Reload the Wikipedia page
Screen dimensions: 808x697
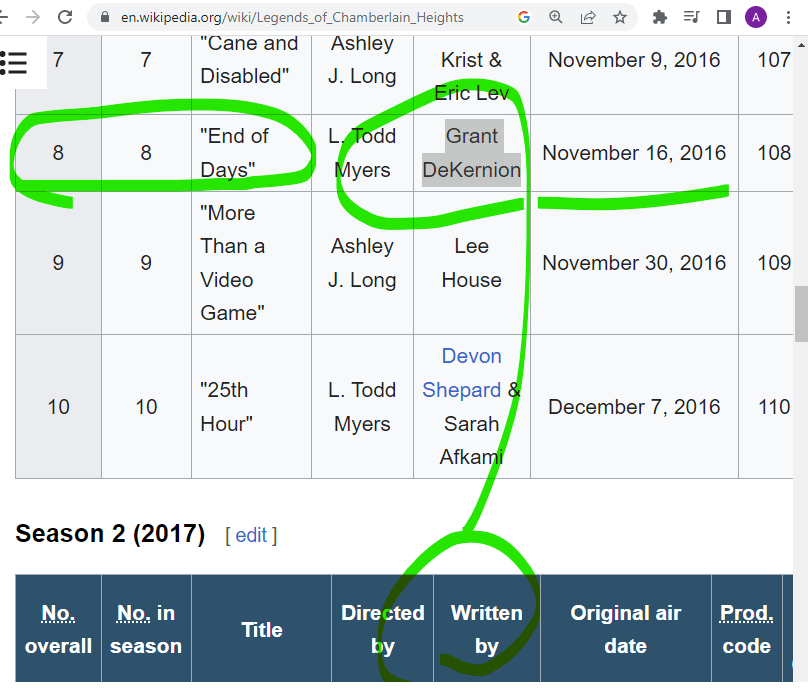[x=66, y=17]
